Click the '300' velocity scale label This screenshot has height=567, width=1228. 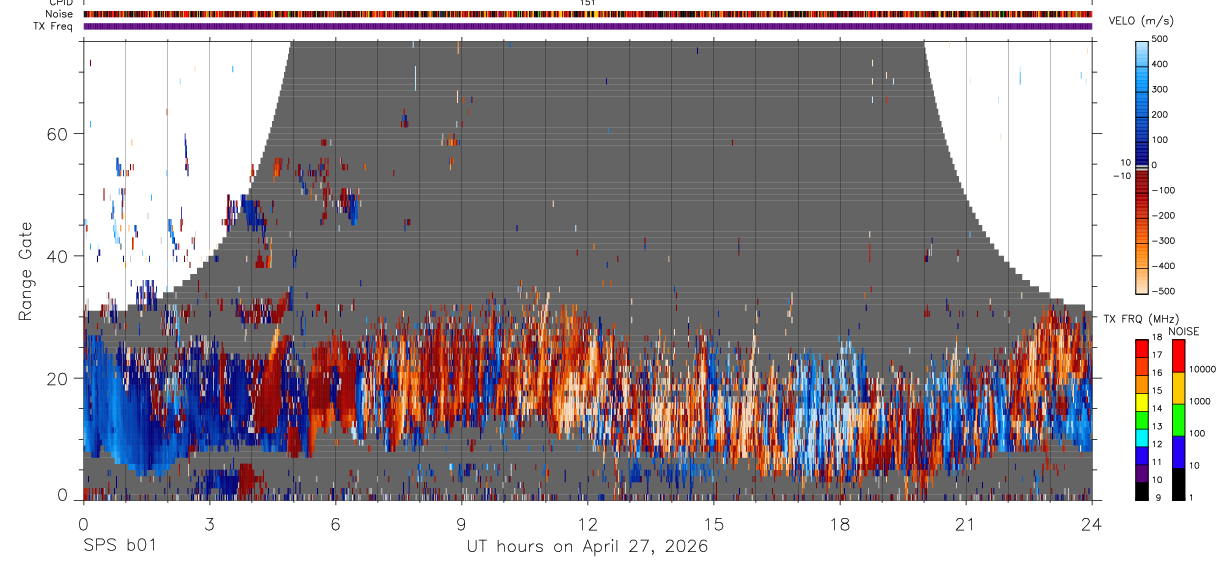1160,89
